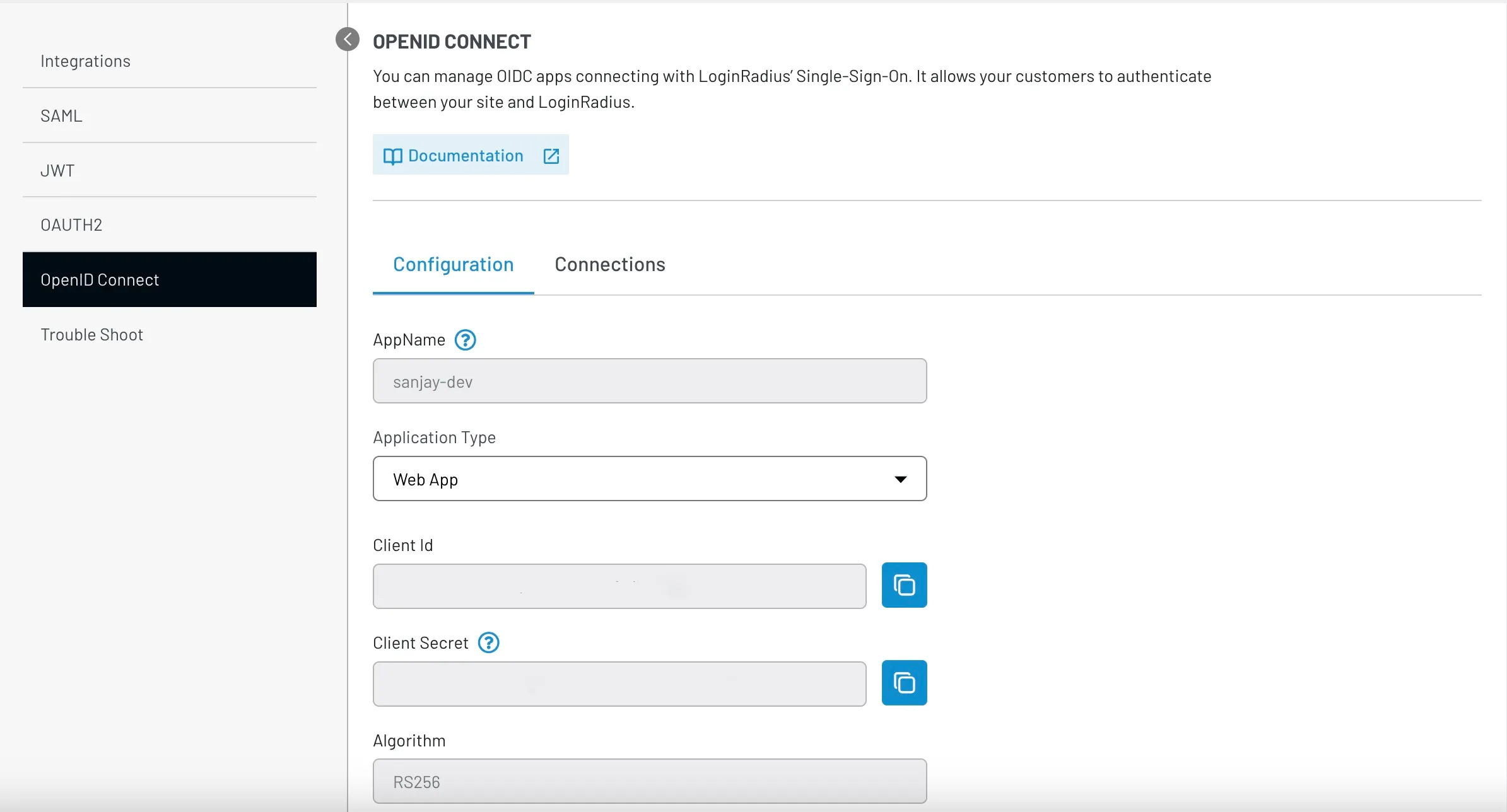The height and width of the screenshot is (812, 1507).
Task: Navigate to the SAML section
Action: 61,115
